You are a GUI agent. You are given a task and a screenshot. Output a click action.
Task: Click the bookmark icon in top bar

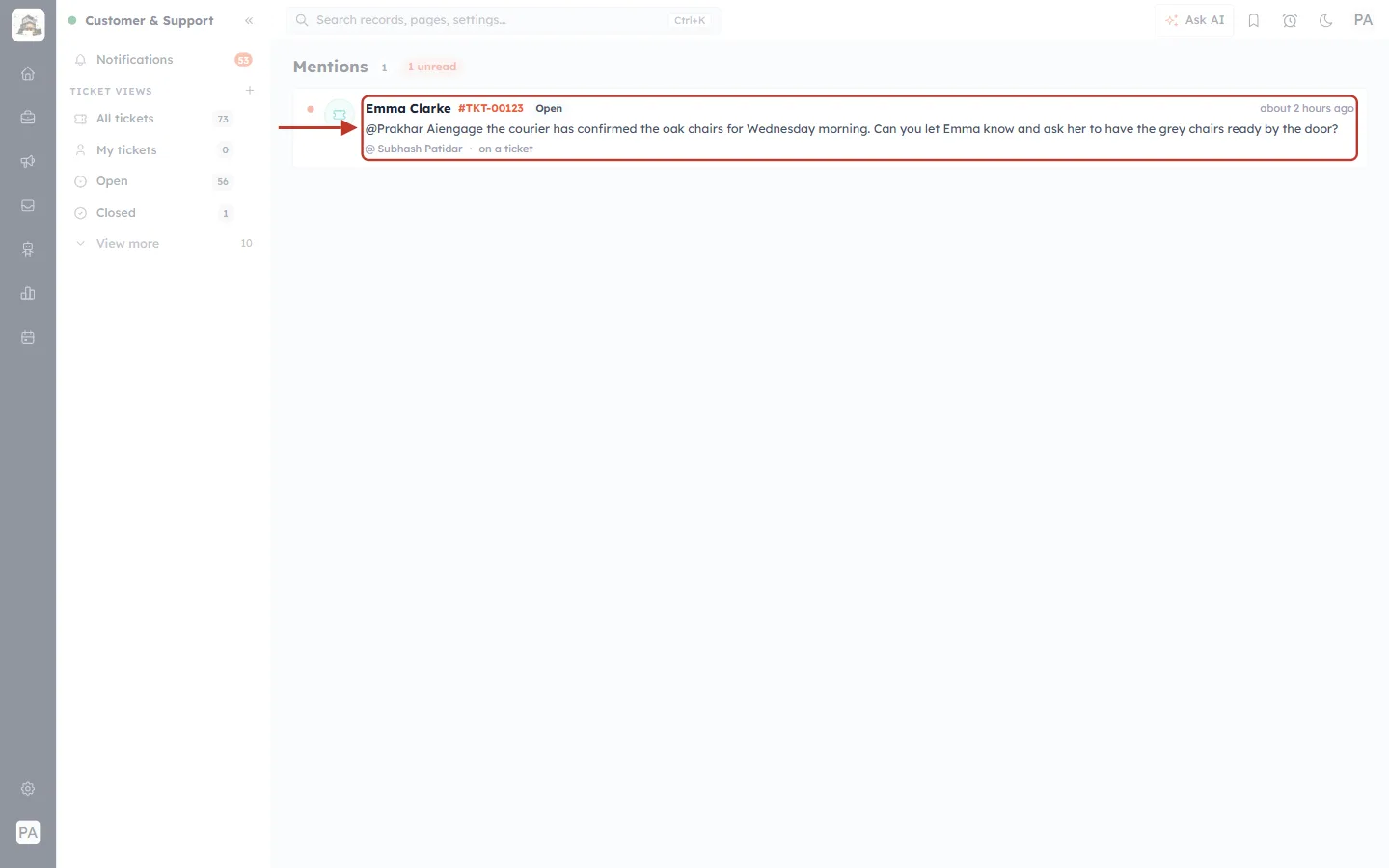(x=1254, y=20)
